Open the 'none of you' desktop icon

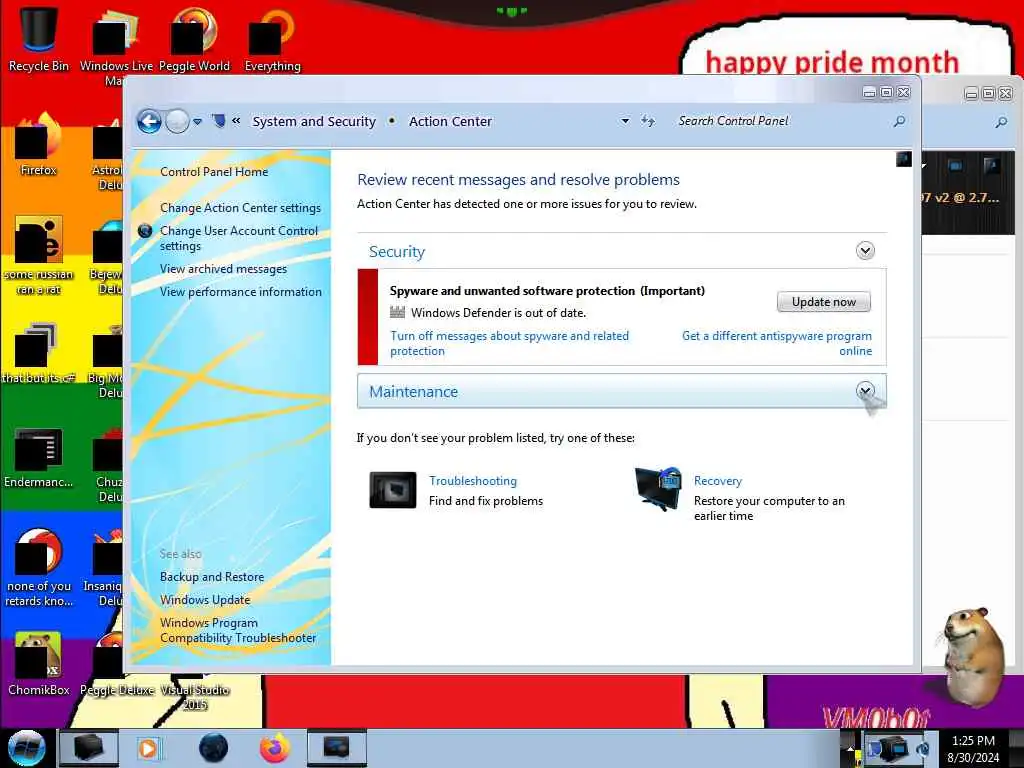click(39, 567)
